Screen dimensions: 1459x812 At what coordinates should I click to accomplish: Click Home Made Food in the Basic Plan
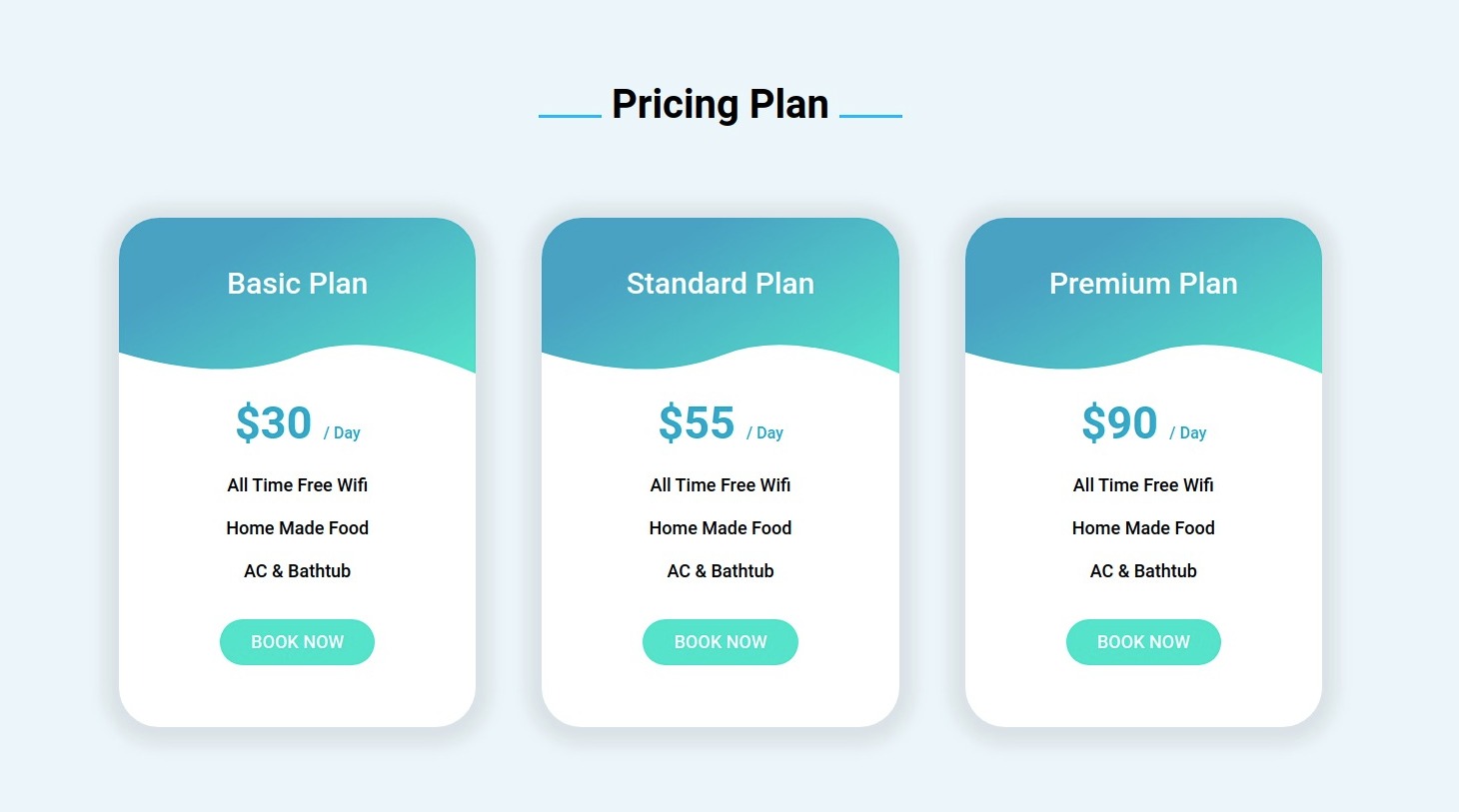point(297,528)
